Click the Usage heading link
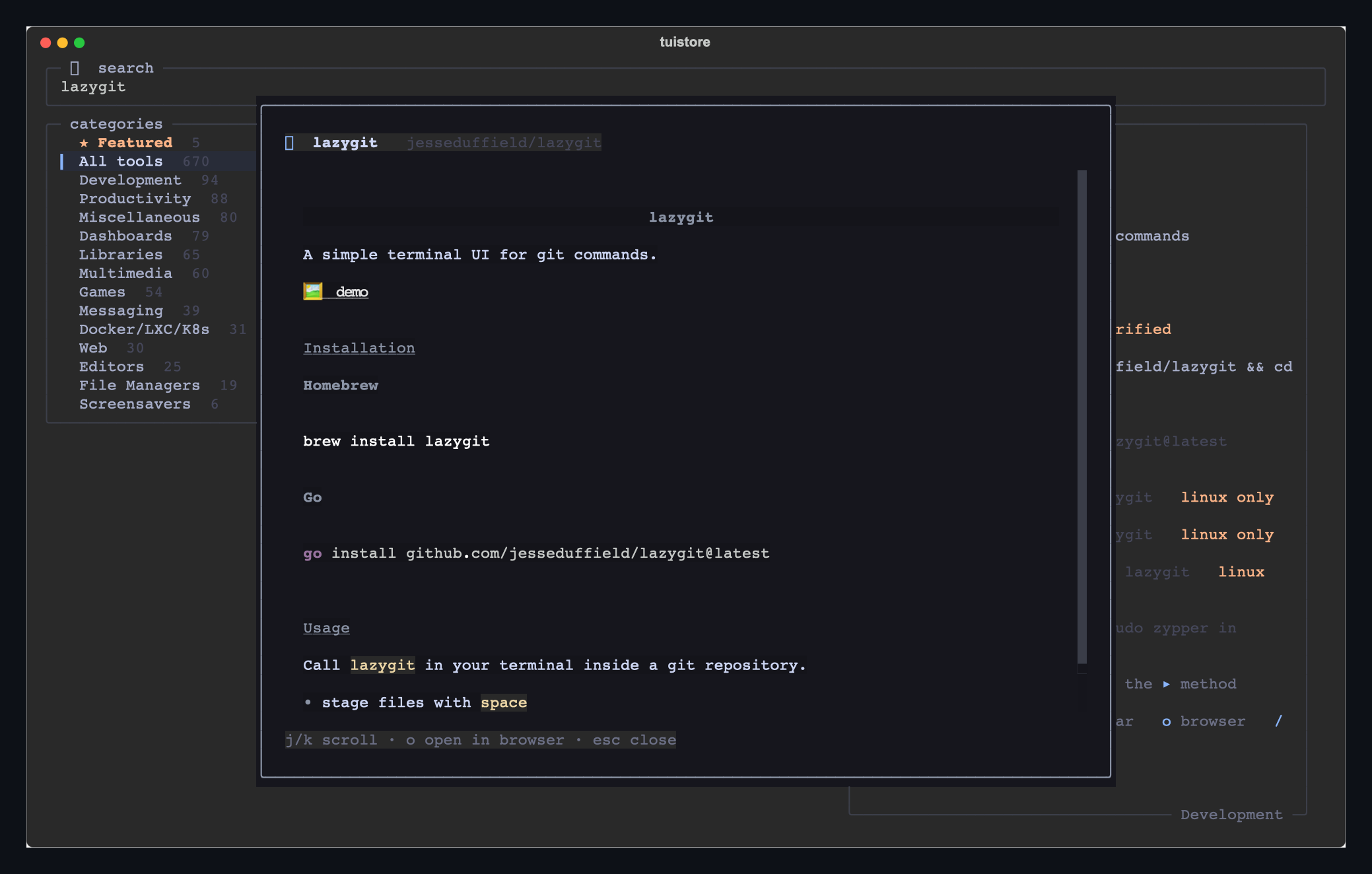 pyautogui.click(x=326, y=628)
